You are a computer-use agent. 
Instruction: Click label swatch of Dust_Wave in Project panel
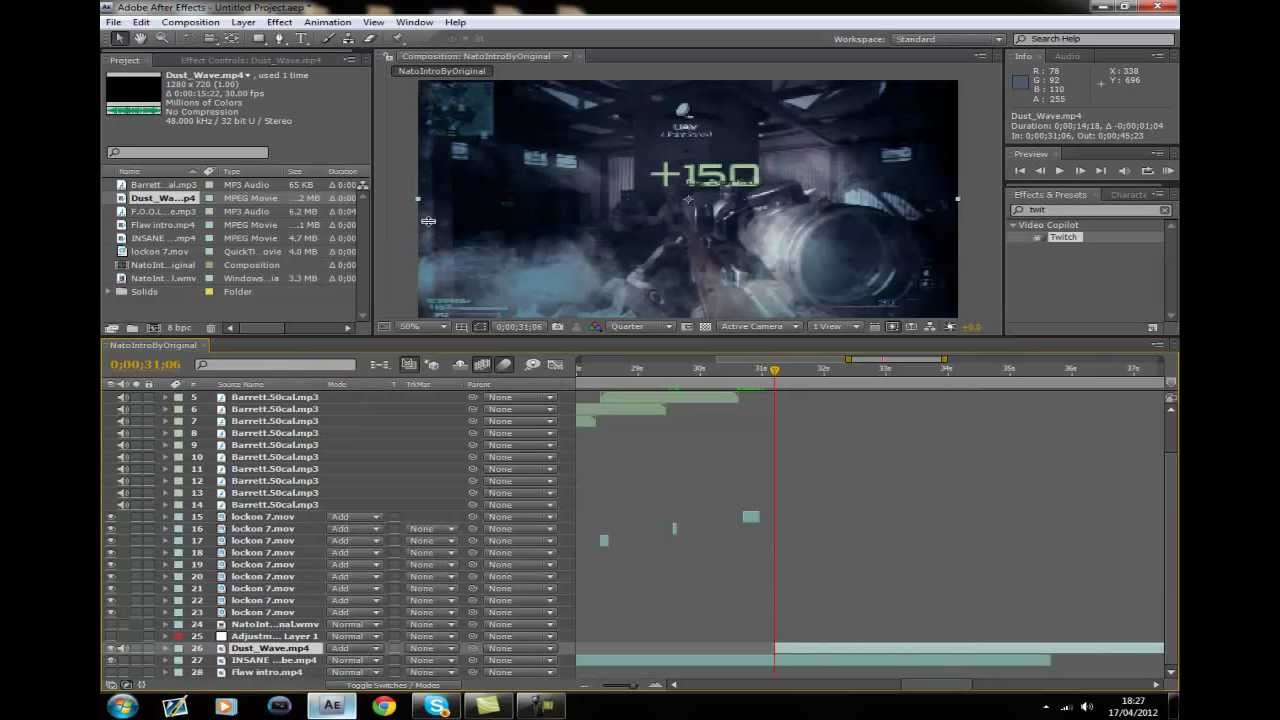click(x=209, y=198)
